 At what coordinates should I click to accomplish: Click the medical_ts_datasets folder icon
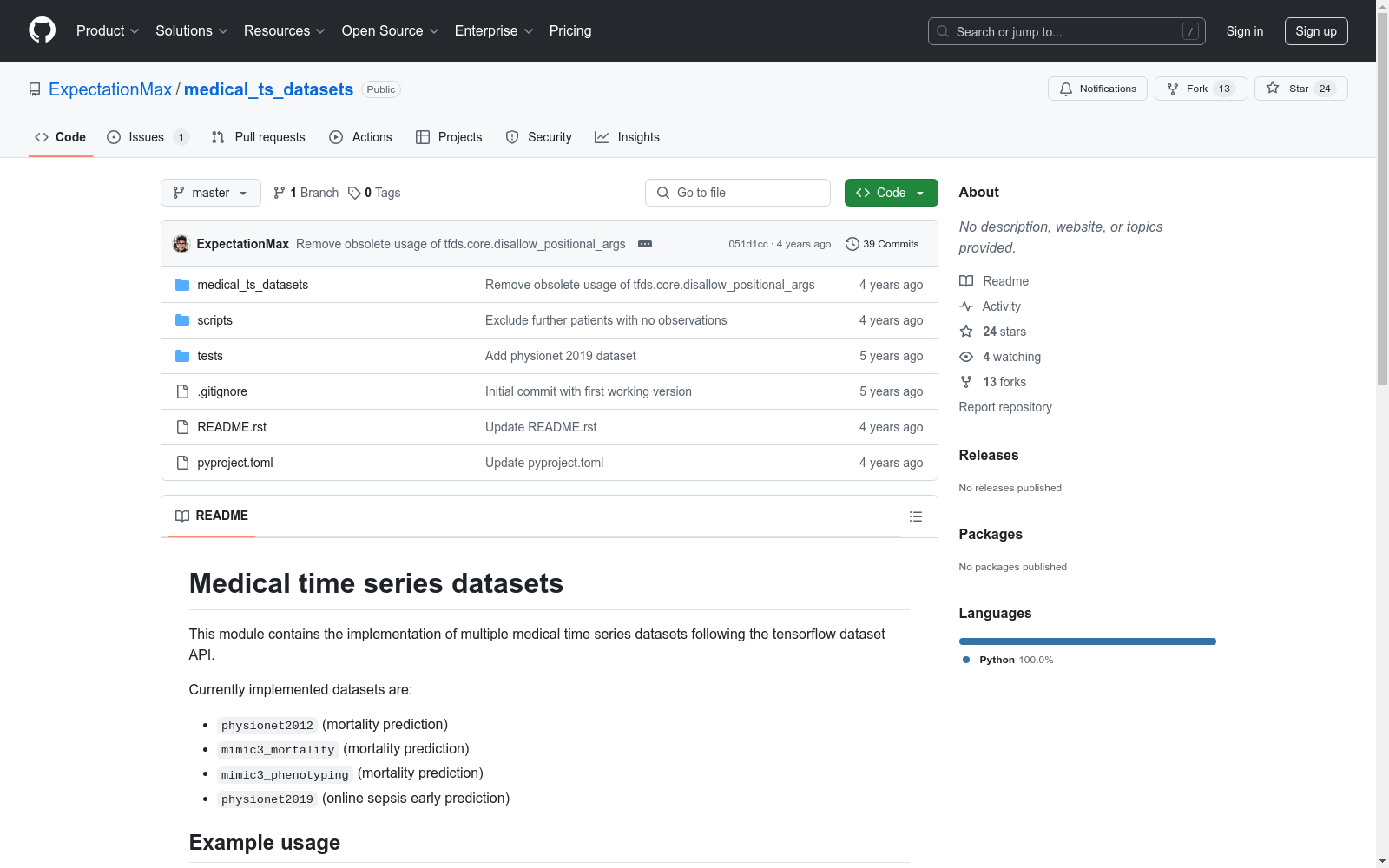coord(182,285)
